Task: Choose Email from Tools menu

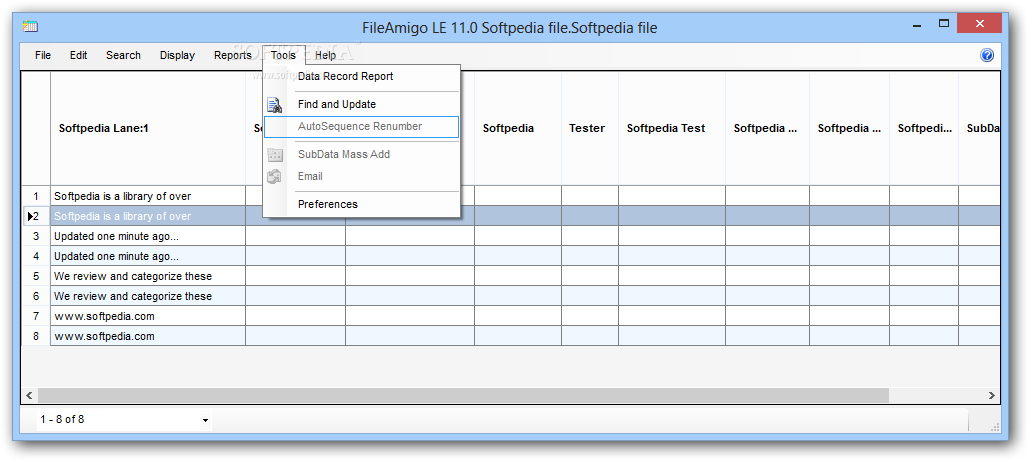Action: tap(362, 177)
